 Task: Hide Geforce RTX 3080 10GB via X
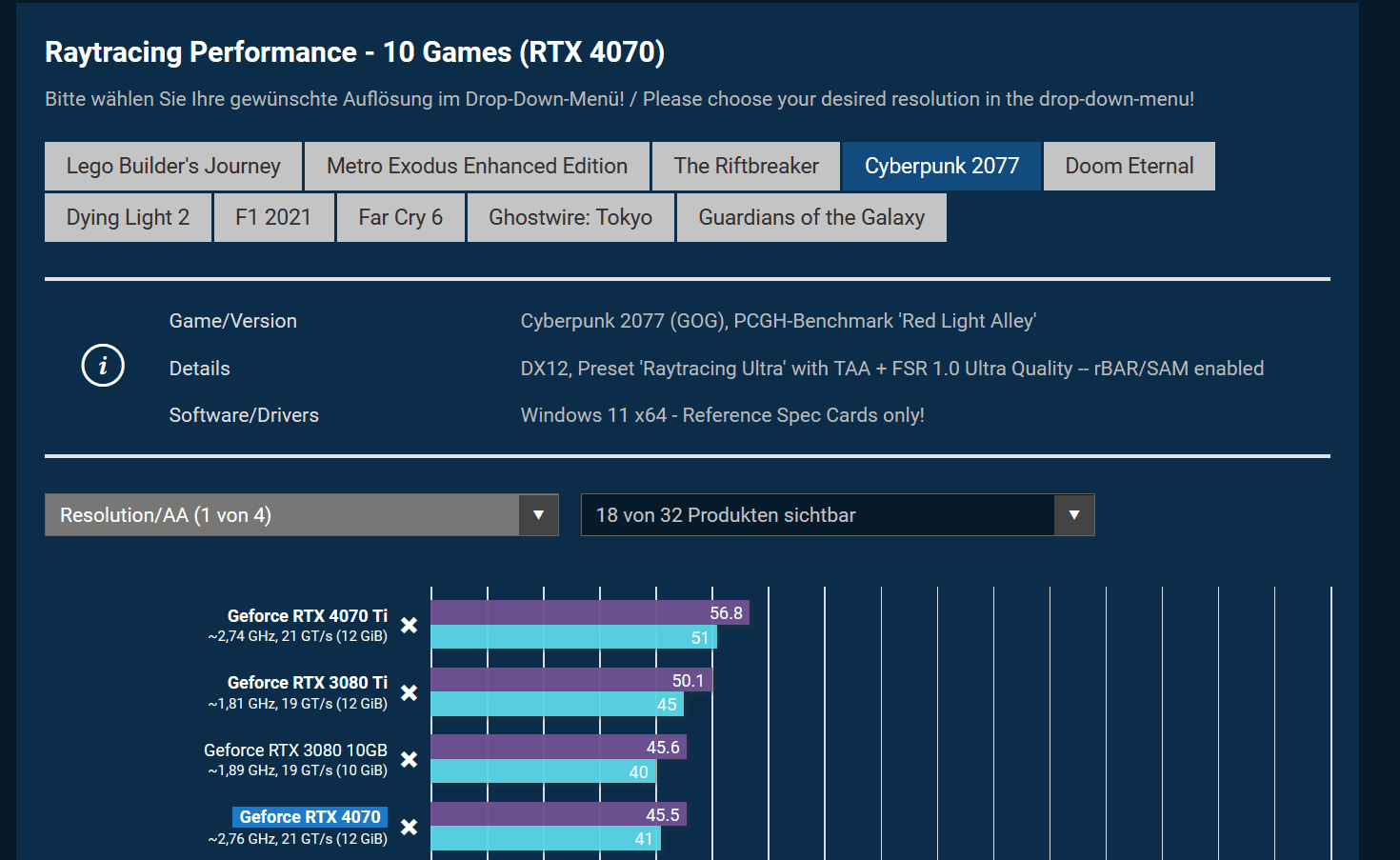point(409,760)
